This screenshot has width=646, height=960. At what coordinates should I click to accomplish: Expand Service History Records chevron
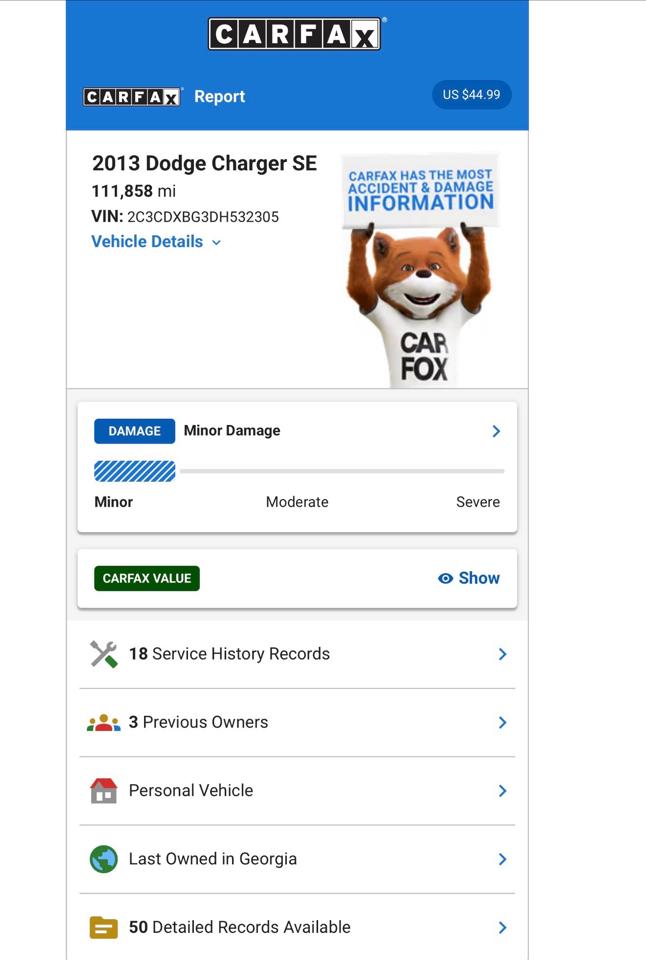pos(503,654)
